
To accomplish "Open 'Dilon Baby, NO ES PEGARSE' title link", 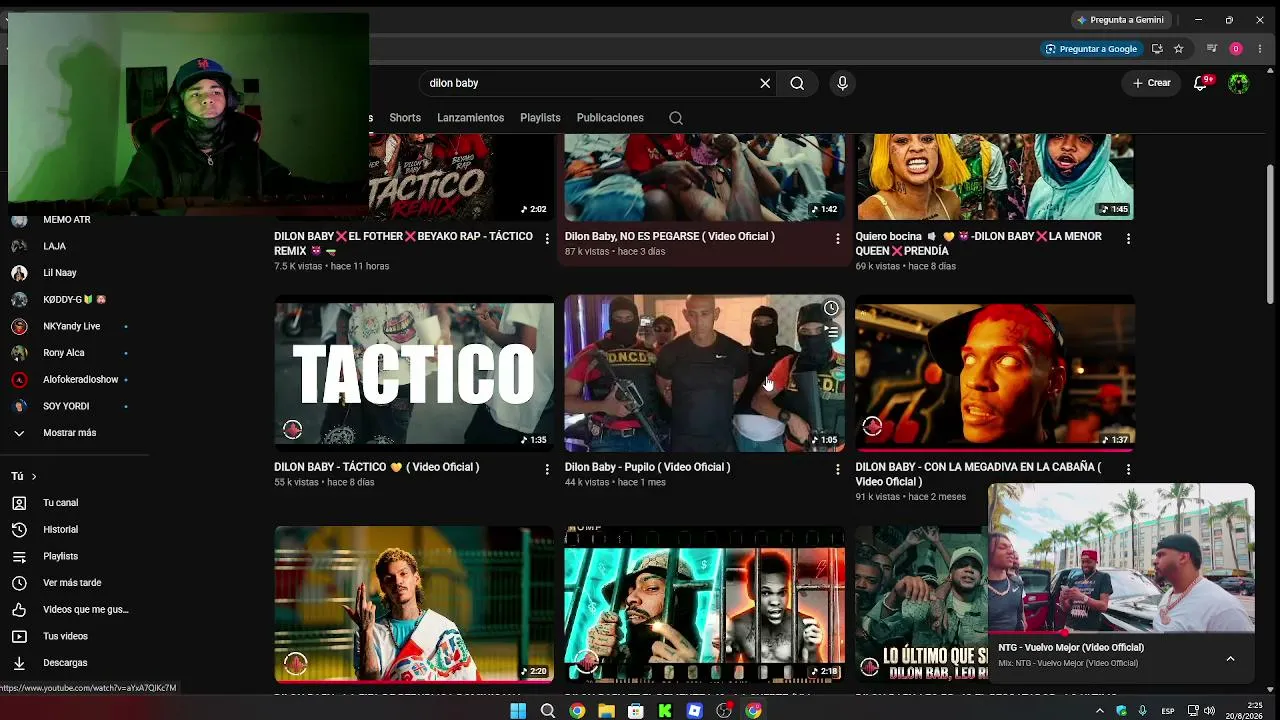I will (x=670, y=237).
